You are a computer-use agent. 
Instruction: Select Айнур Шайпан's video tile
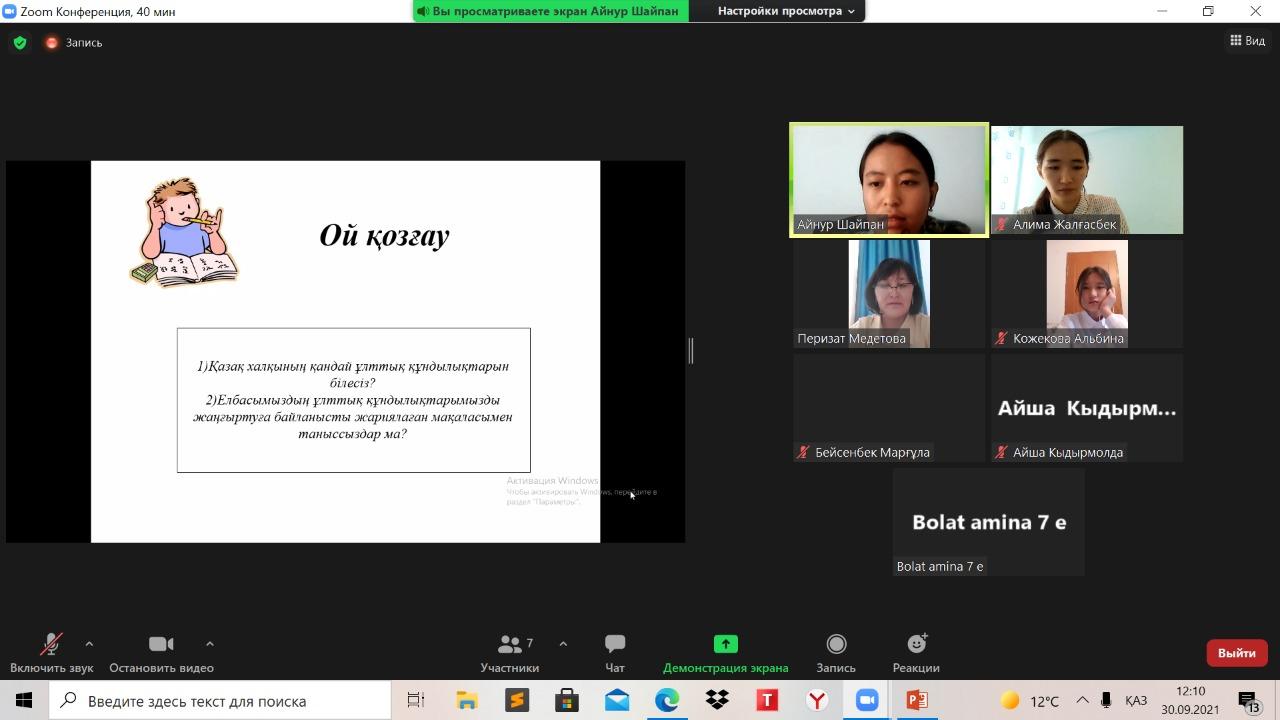click(x=889, y=180)
